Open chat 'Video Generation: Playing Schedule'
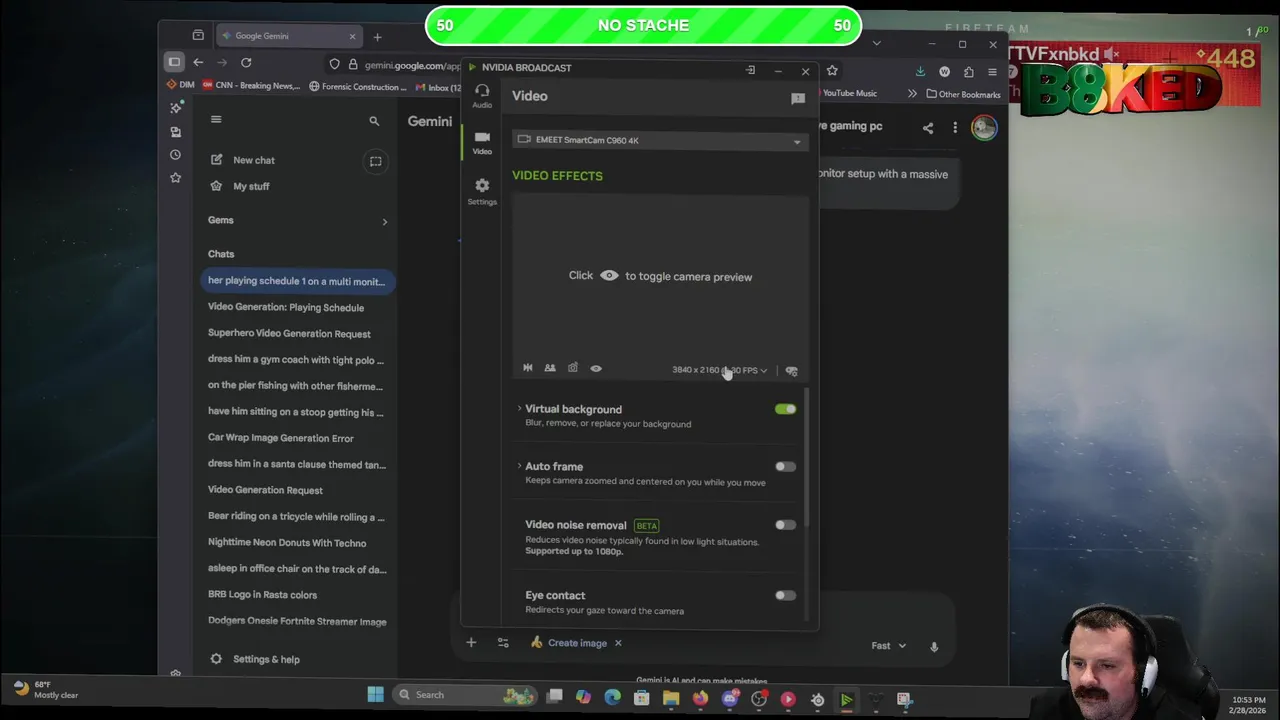This screenshot has height=720, width=1280. pyautogui.click(x=286, y=307)
